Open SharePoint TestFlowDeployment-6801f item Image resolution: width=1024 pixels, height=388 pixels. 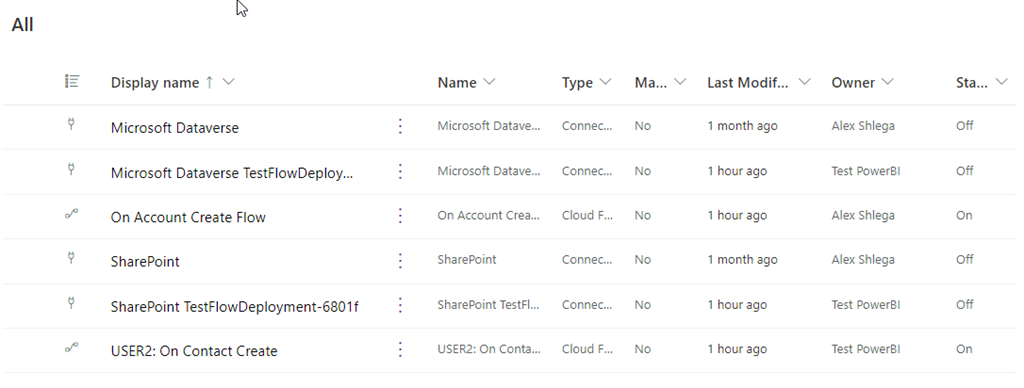click(x=234, y=307)
